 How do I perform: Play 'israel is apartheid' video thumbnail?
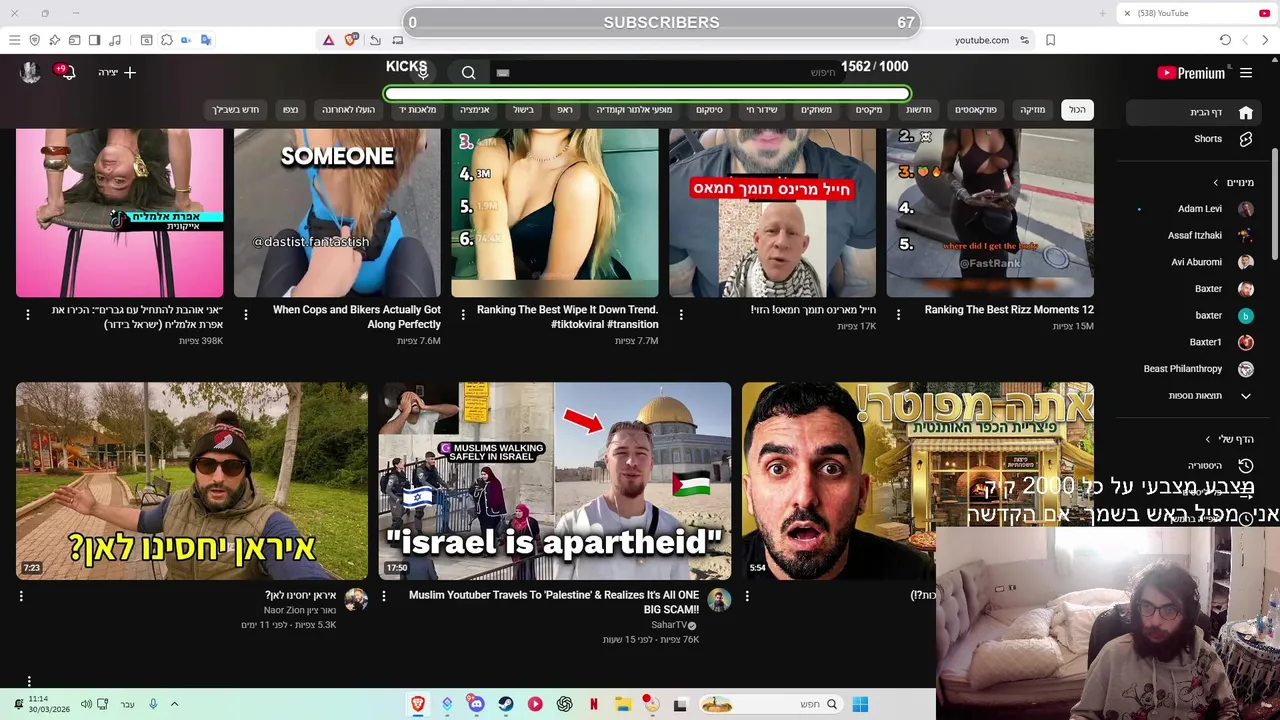coord(555,481)
